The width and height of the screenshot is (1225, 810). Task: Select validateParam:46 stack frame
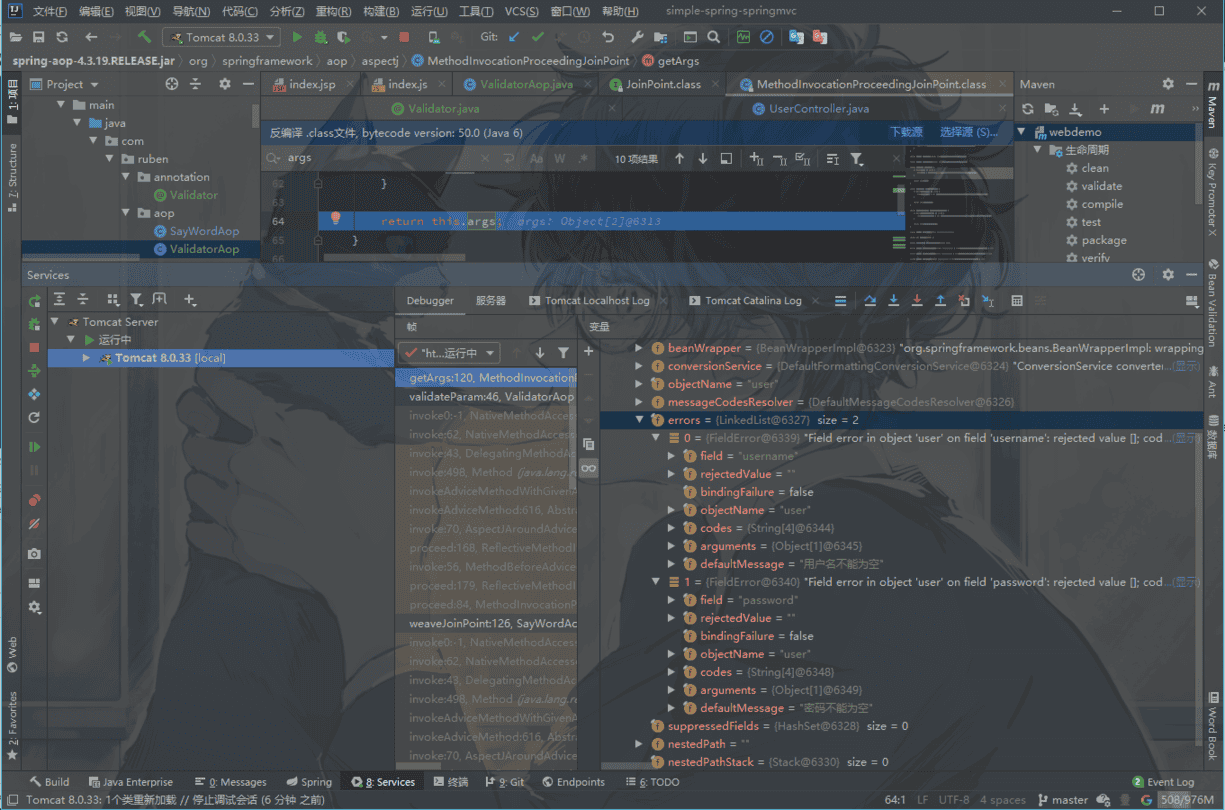point(490,396)
